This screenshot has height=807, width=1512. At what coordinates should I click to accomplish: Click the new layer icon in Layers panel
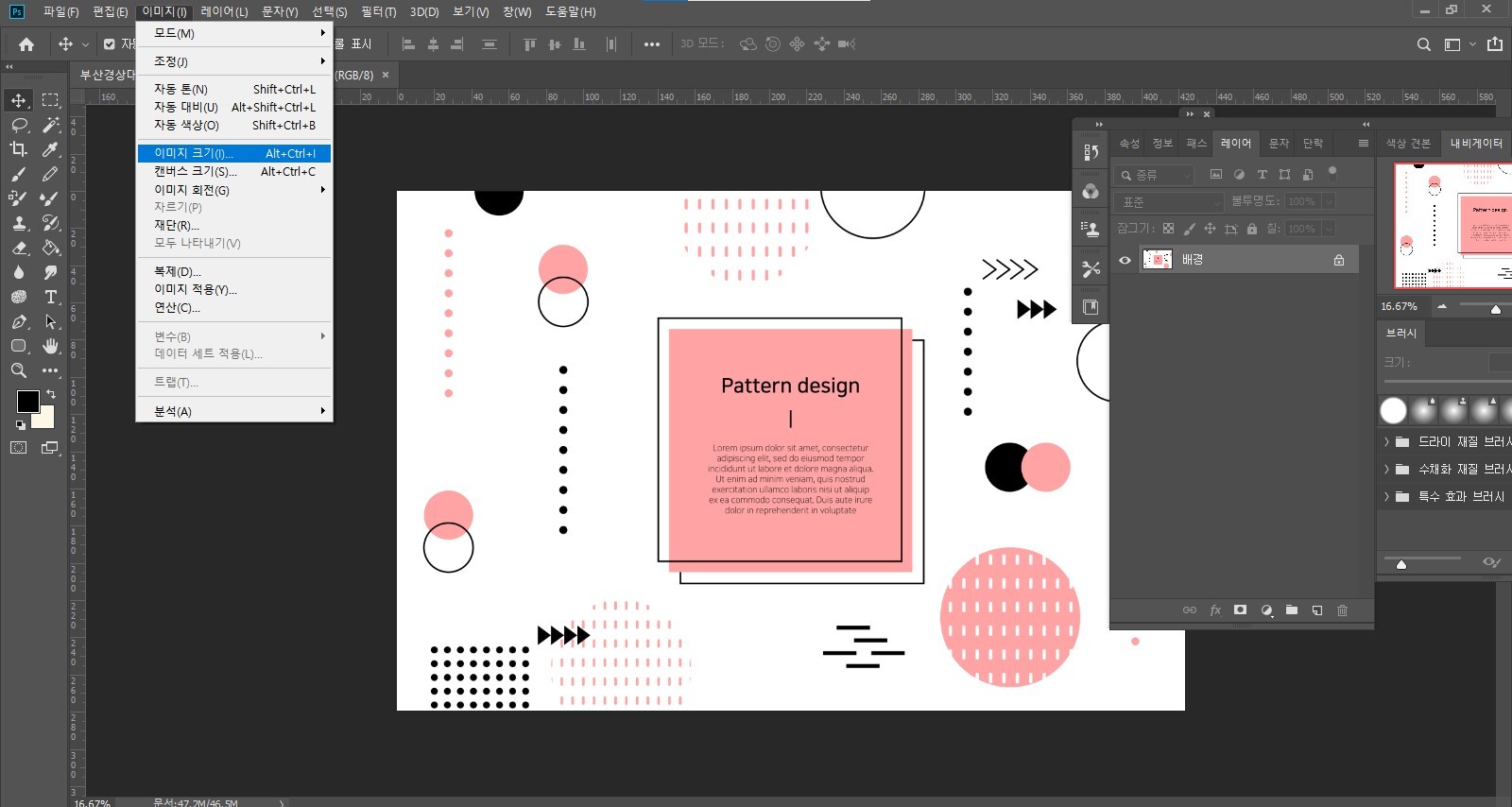click(1317, 610)
